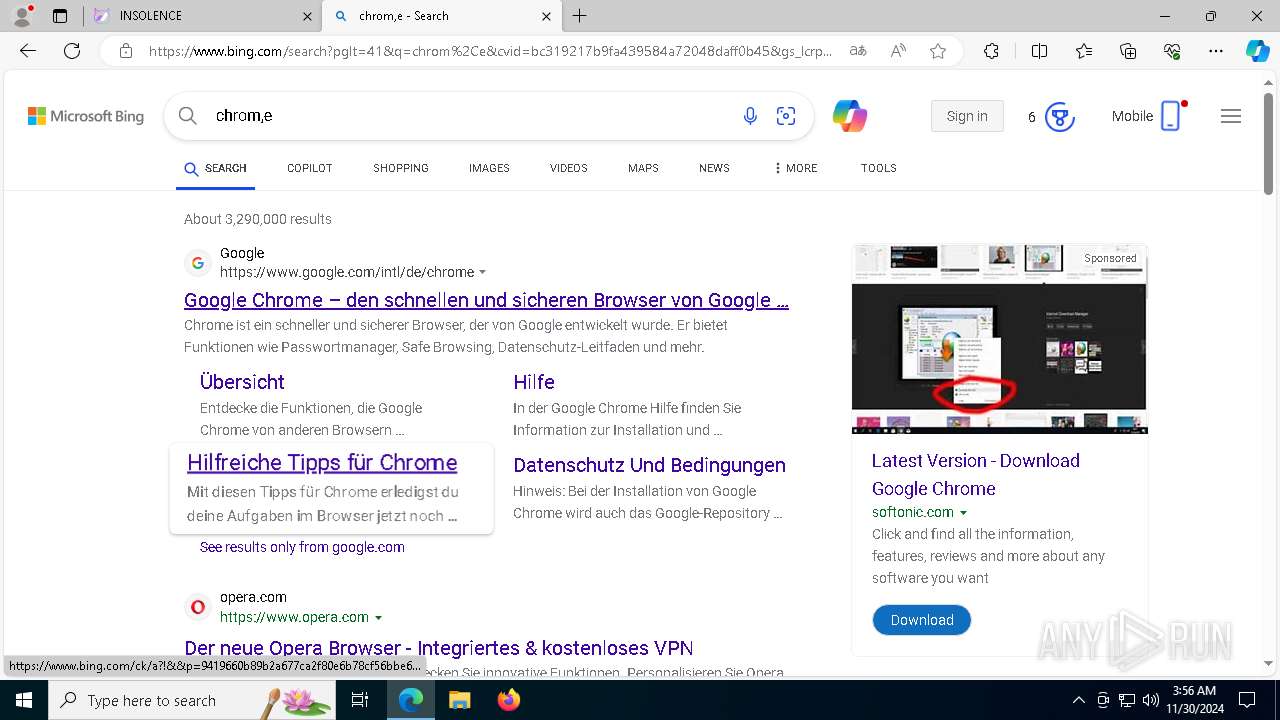This screenshot has height=720, width=1280.
Task: See results only from google.com
Action: point(302,547)
